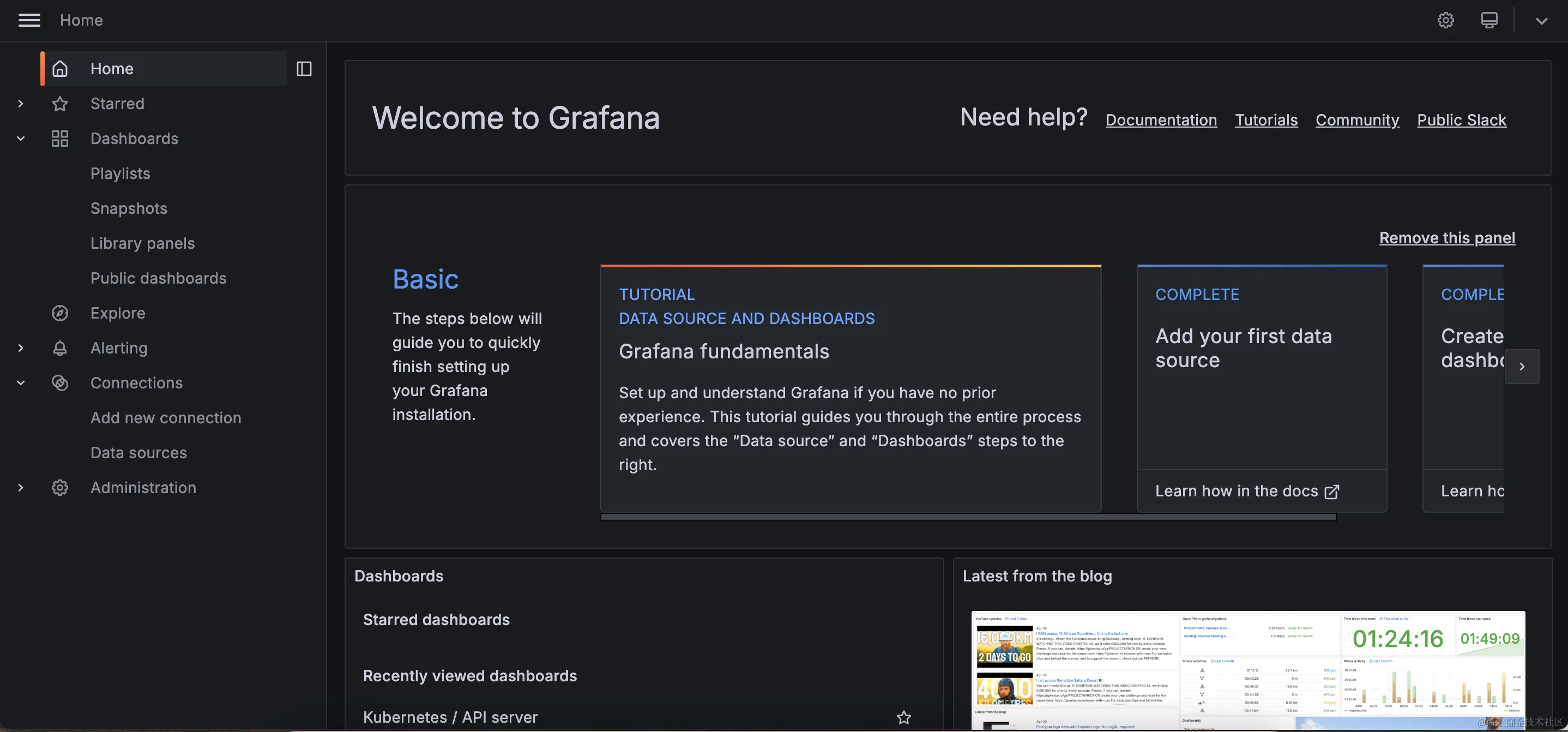Viewport: 1568px width, 732px height.
Task: Click the Connections icon in sidebar
Action: tap(59, 383)
